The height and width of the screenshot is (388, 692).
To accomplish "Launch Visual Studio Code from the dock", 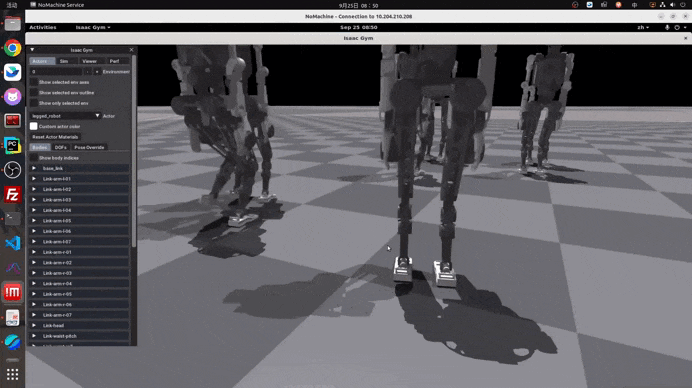I will [x=12, y=243].
